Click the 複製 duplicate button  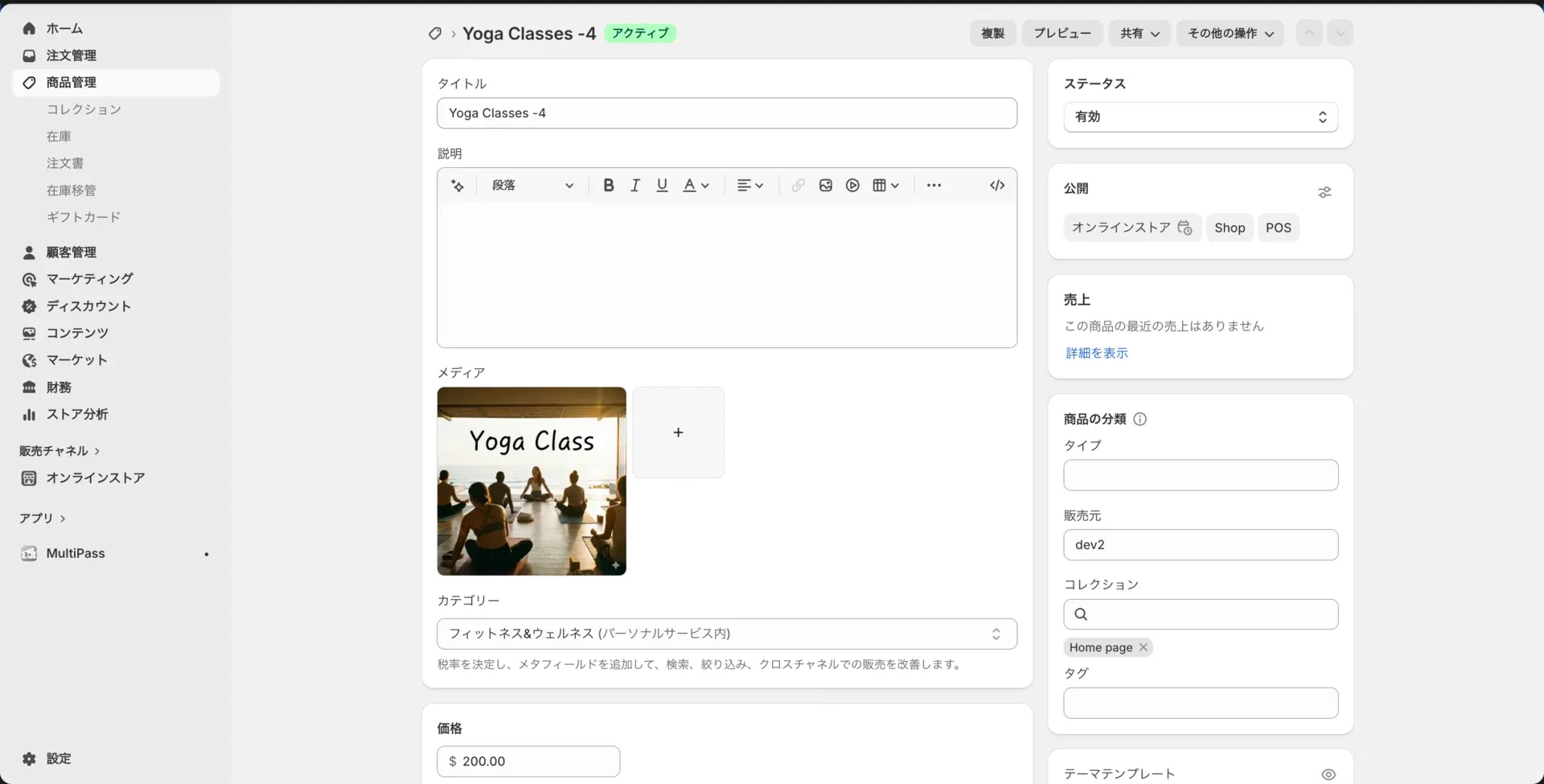click(993, 33)
